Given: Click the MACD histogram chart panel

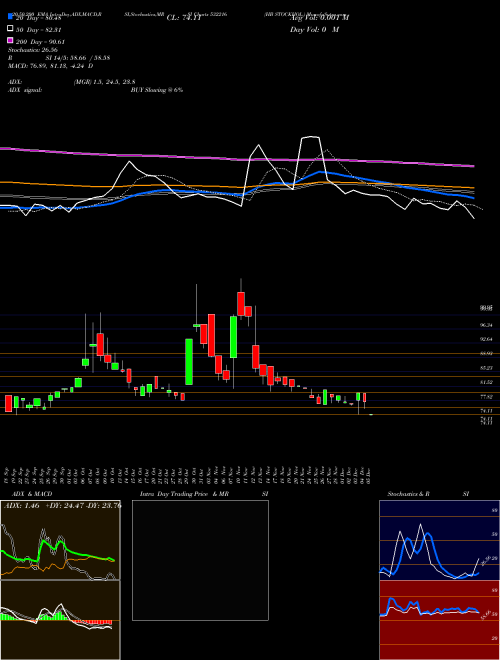Looking at the screenshot, I should point(60,620).
